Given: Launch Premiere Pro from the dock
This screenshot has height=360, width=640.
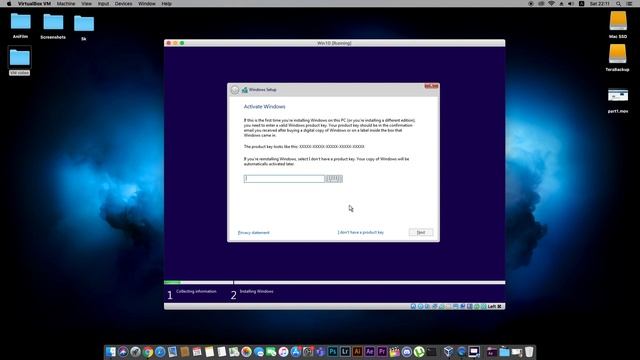Looking at the screenshot, I should [x=382, y=352].
